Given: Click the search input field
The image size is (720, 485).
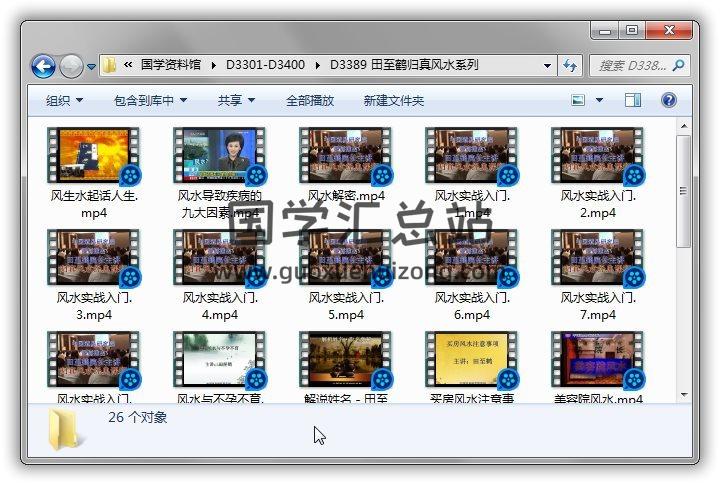Looking at the screenshot, I should point(630,66).
